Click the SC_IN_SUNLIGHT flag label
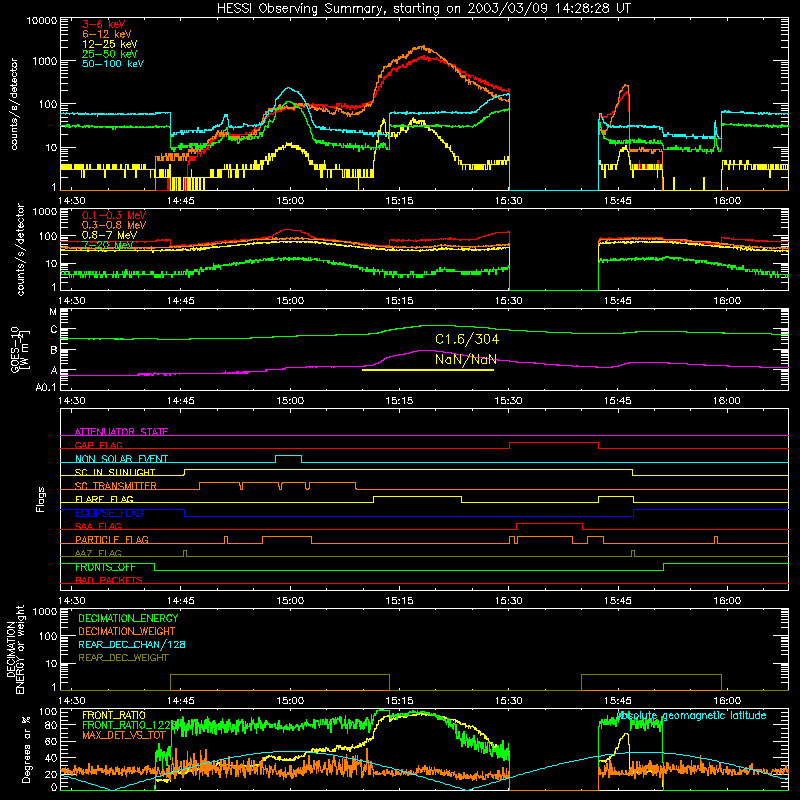Viewport: 800px width, 800px height. point(115,472)
